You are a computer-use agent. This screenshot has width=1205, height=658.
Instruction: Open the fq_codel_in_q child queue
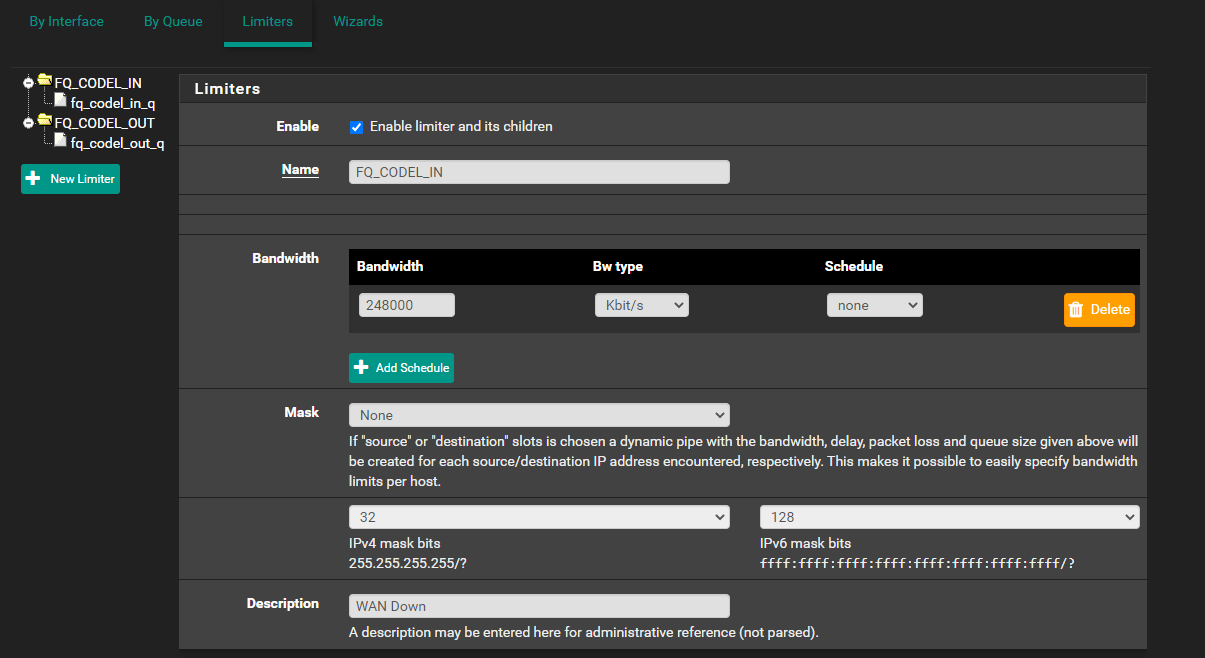click(x=112, y=103)
